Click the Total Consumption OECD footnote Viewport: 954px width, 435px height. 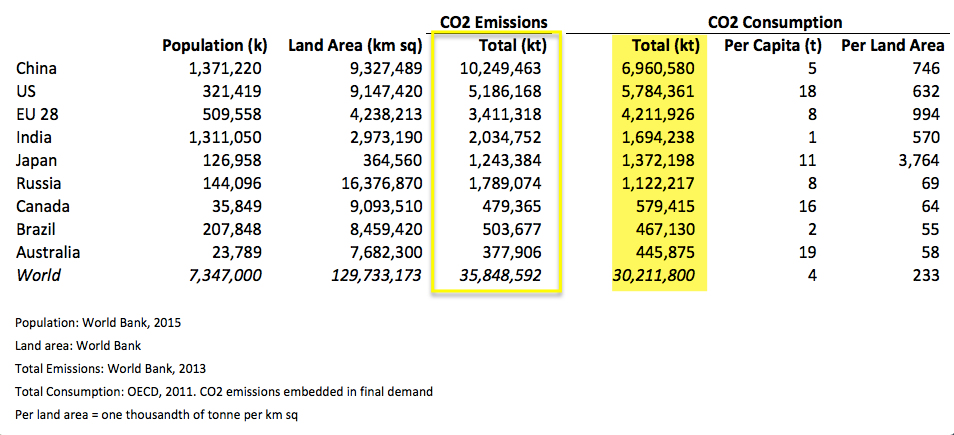224,392
